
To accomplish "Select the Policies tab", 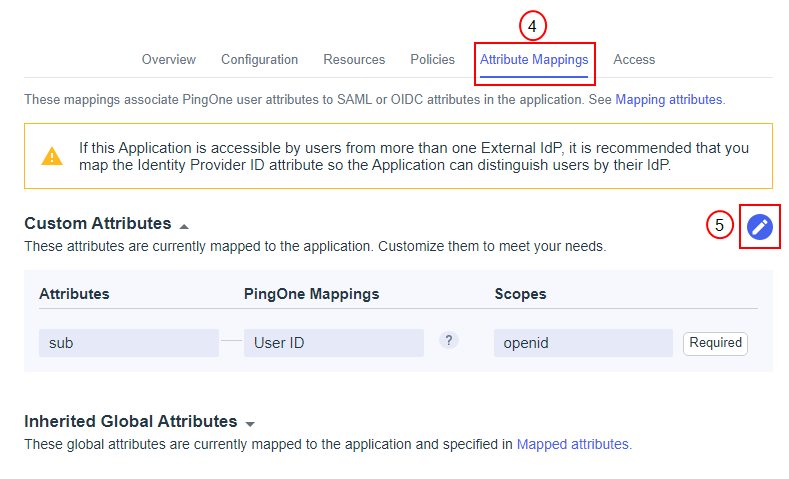I will tap(432, 59).
